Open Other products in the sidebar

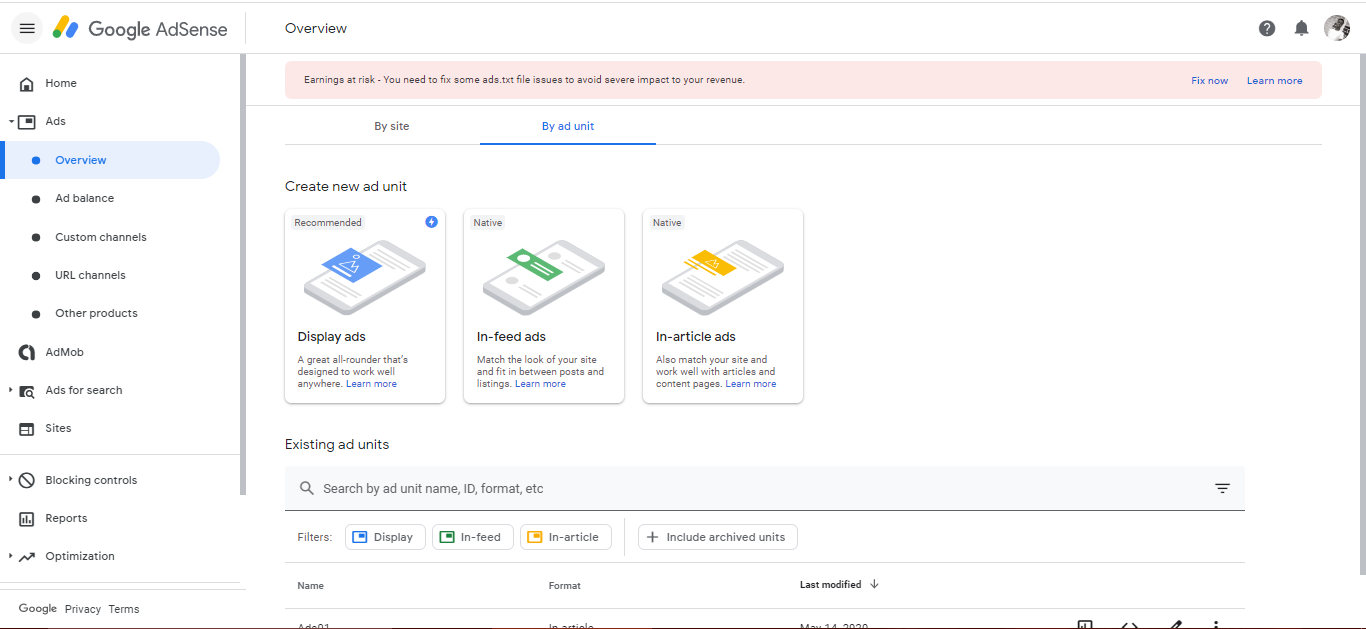click(96, 313)
